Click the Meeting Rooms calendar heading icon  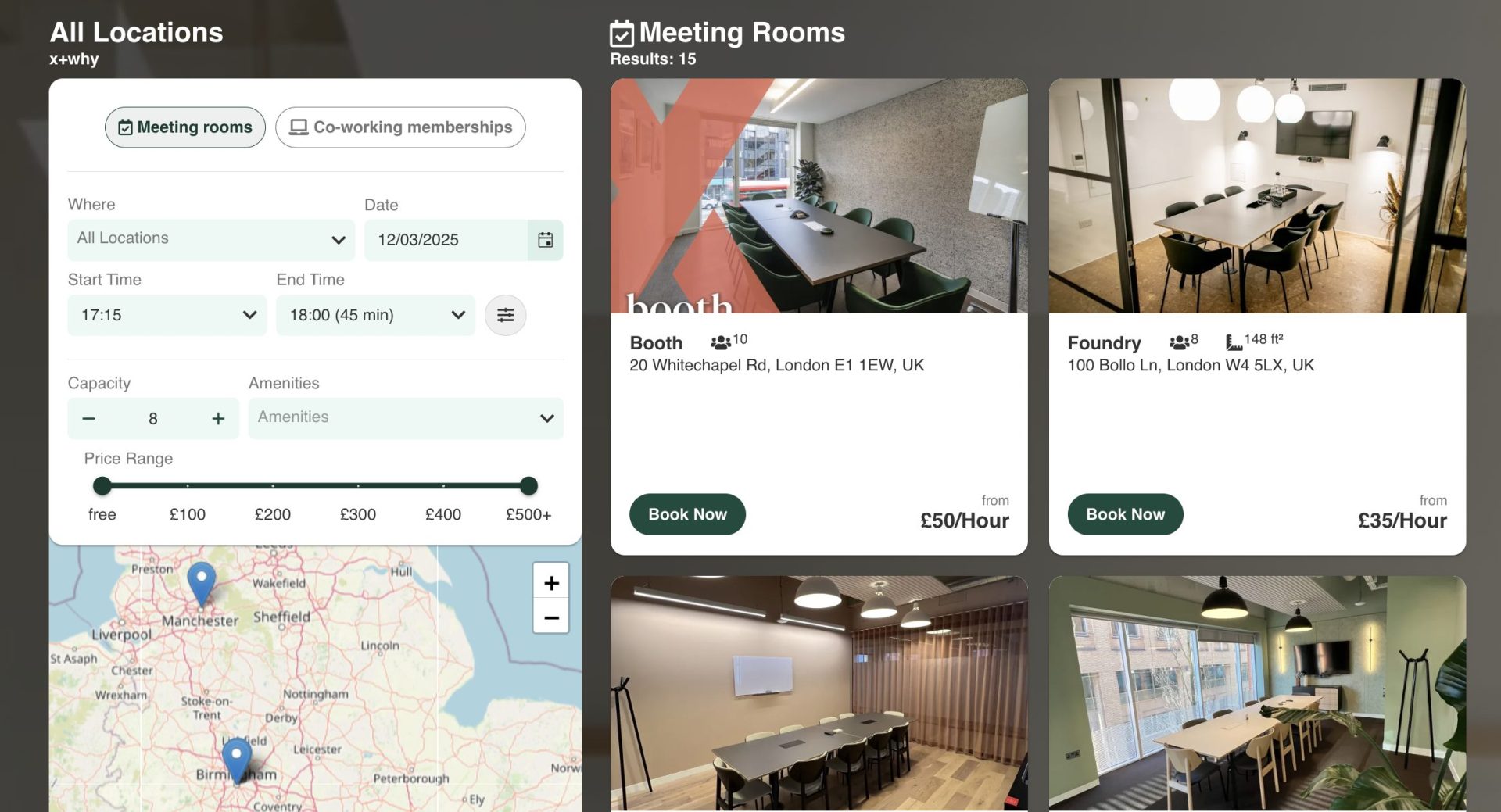(622, 34)
